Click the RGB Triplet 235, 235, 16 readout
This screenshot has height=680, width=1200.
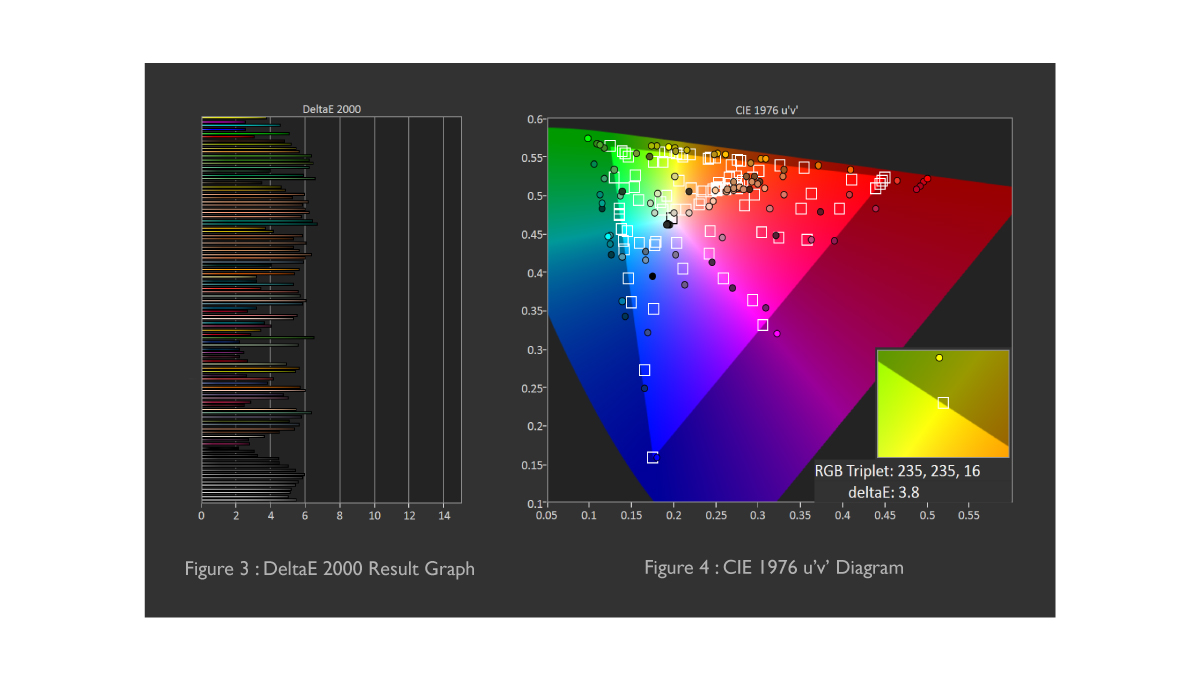click(x=898, y=471)
